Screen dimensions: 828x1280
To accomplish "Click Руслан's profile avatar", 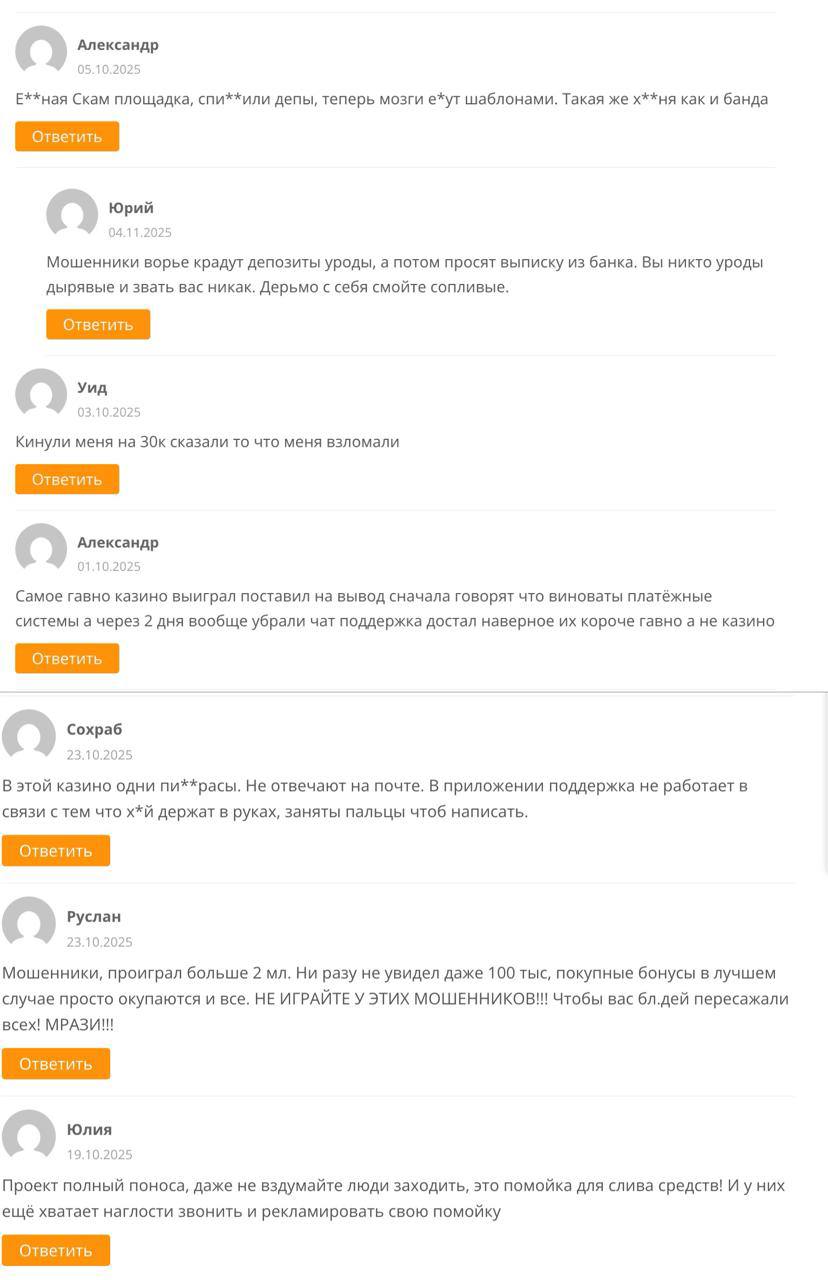I will pos(28,923).
